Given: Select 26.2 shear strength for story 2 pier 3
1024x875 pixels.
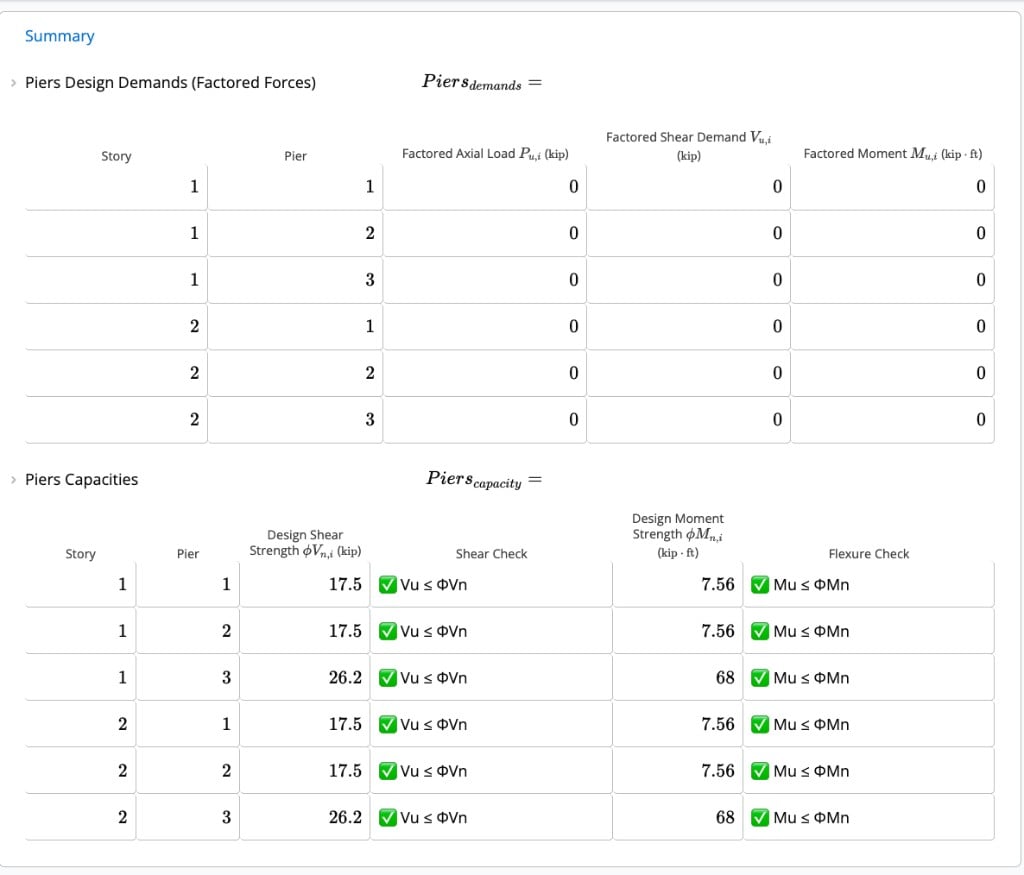Looking at the screenshot, I should [x=345, y=818].
